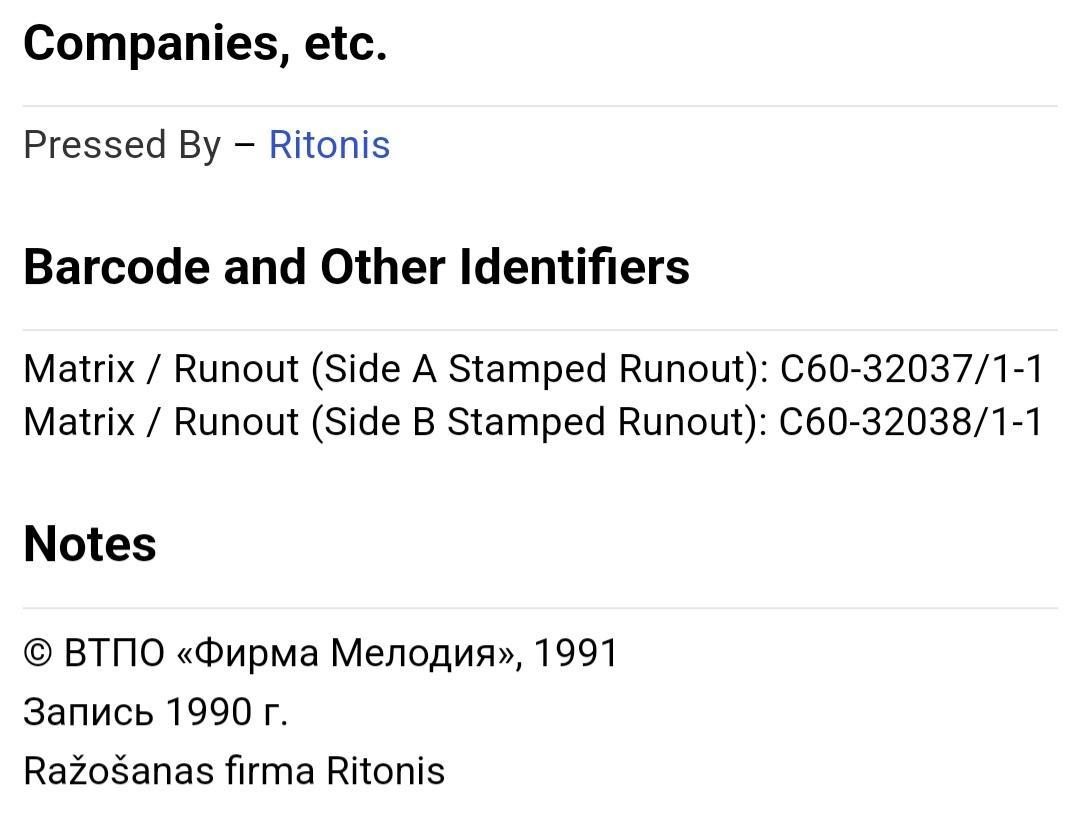The width and height of the screenshot is (1080, 822).
Task: Click the year 1991 in notes
Action: tap(576, 653)
